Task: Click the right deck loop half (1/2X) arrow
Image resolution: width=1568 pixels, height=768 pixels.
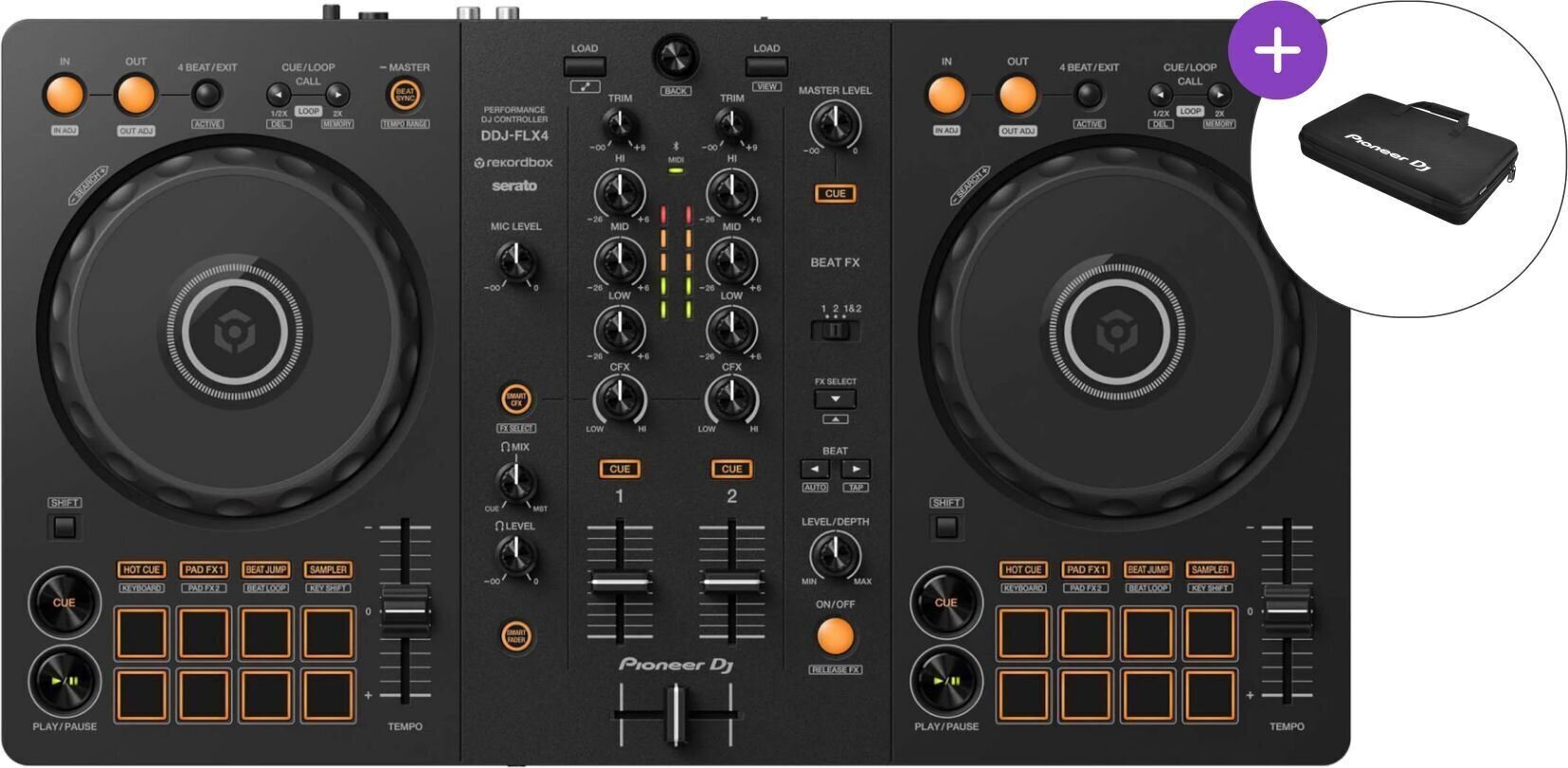Action: pyautogui.click(x=1161, y=95)
